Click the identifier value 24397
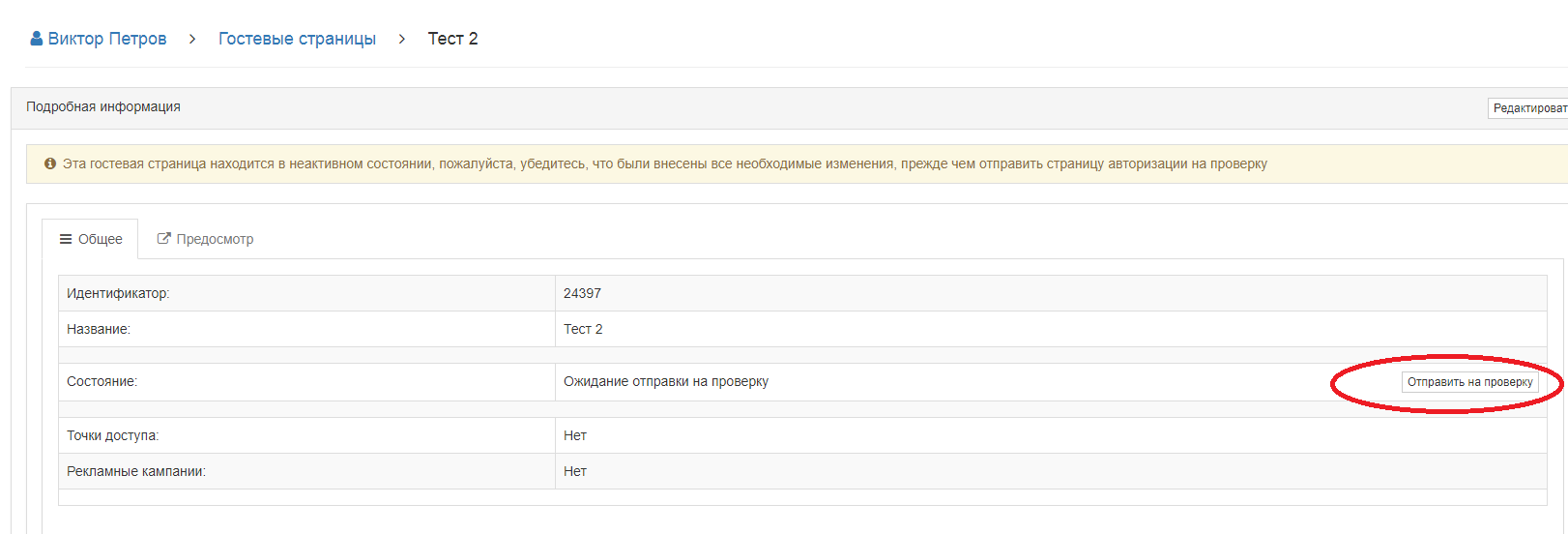The image size is (1568, 534). coord(582,293)
